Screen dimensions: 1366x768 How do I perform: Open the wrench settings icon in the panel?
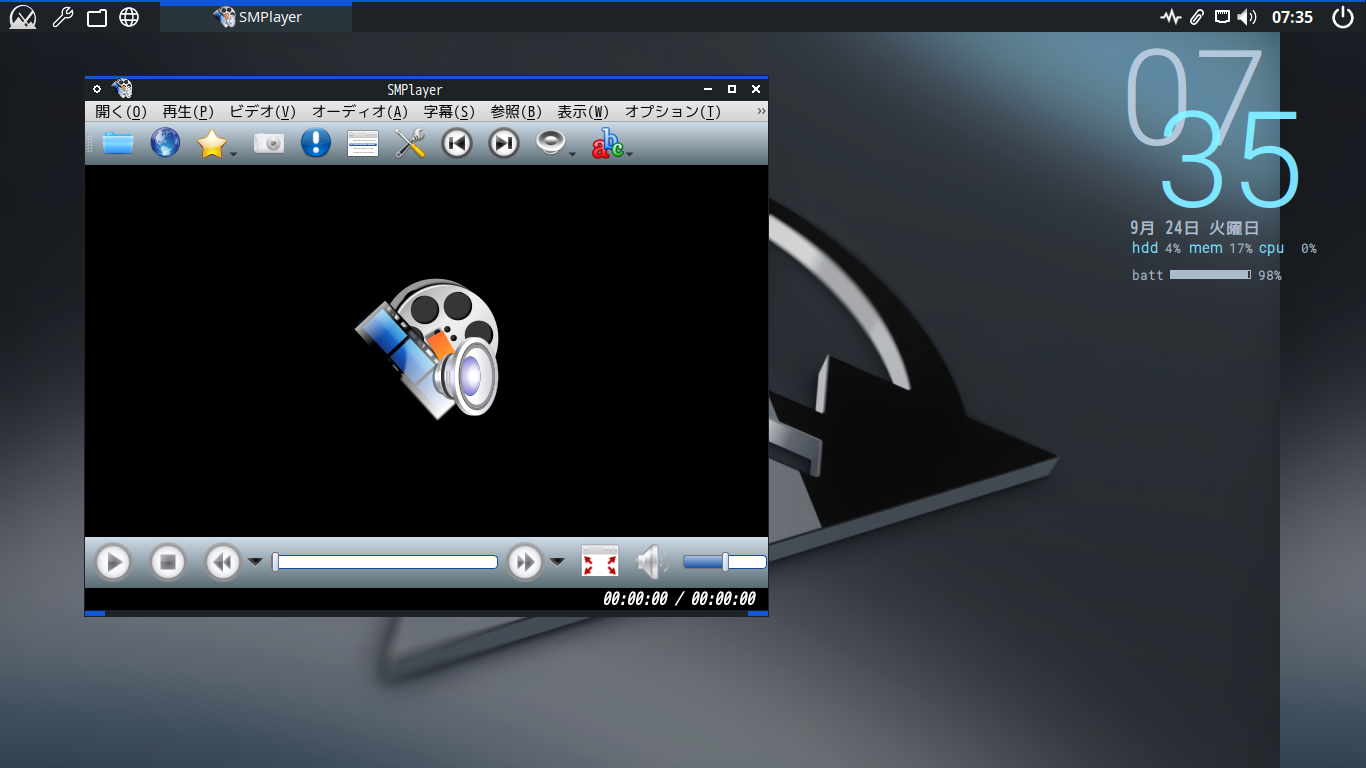point(62,17)
